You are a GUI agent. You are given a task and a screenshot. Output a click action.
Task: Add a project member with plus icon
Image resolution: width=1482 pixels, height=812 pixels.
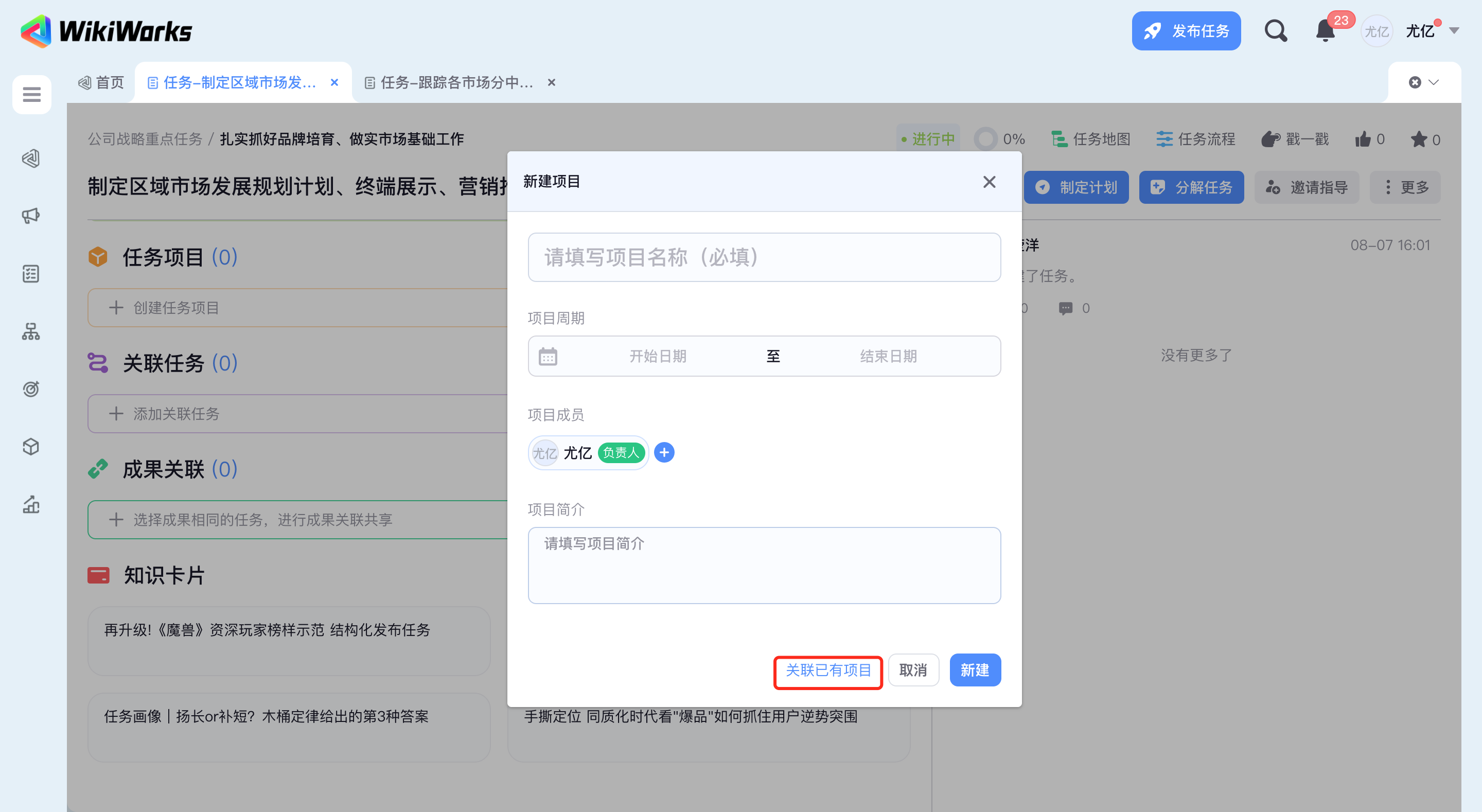pyautogui.click(x=664, y=453)
